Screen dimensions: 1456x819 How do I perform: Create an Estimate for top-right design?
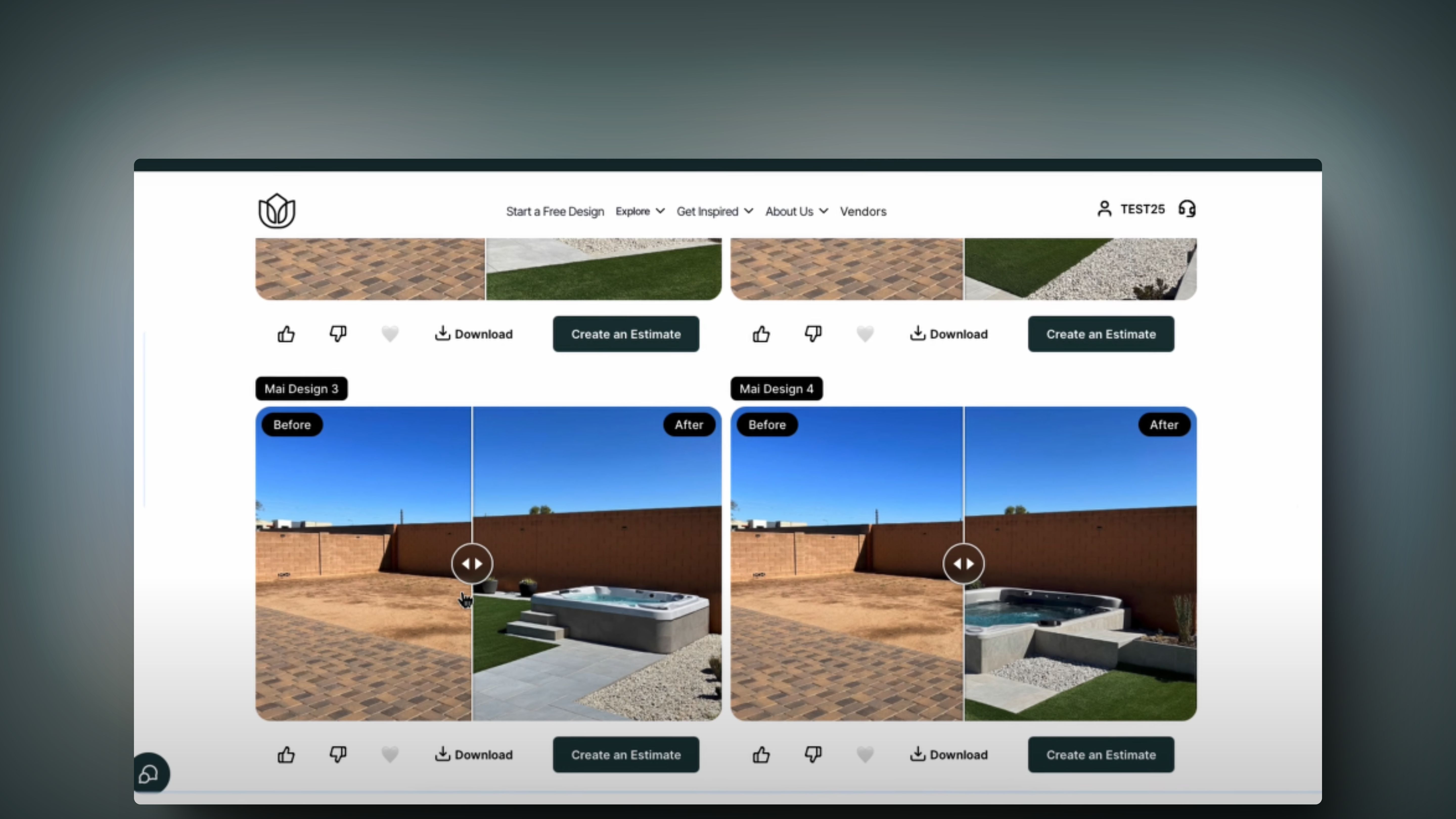click(1101, 334)
